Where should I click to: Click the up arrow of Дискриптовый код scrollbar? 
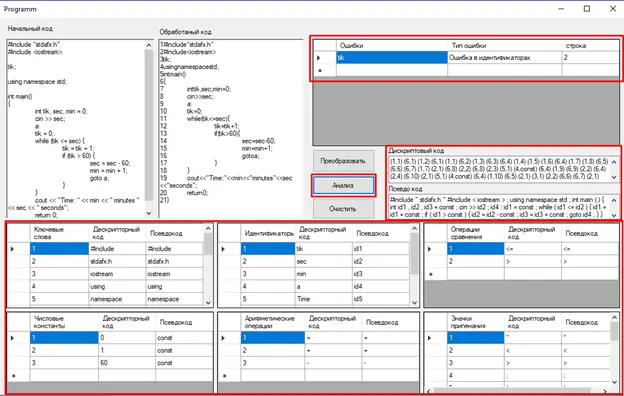coord(614,162)
